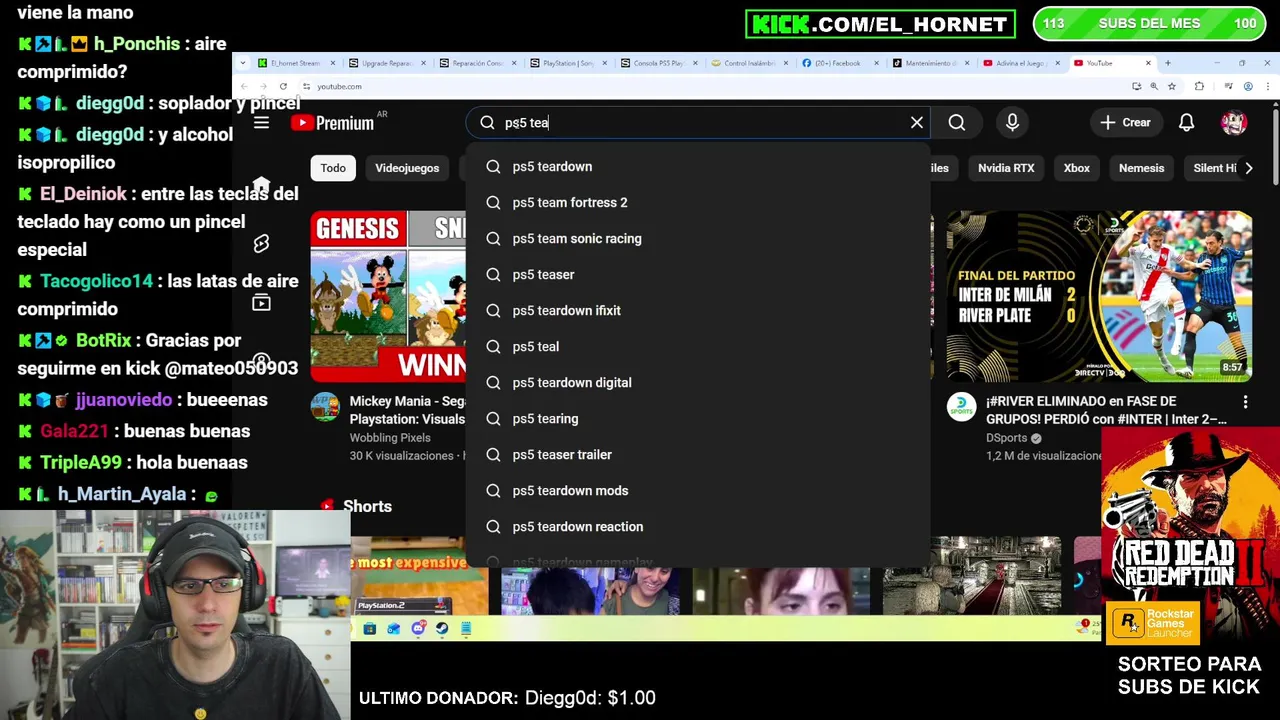The image size is (1280, 720).
Task: Pick the "ps5 teardown ifixit" suggestion
Action: [698, 311]
